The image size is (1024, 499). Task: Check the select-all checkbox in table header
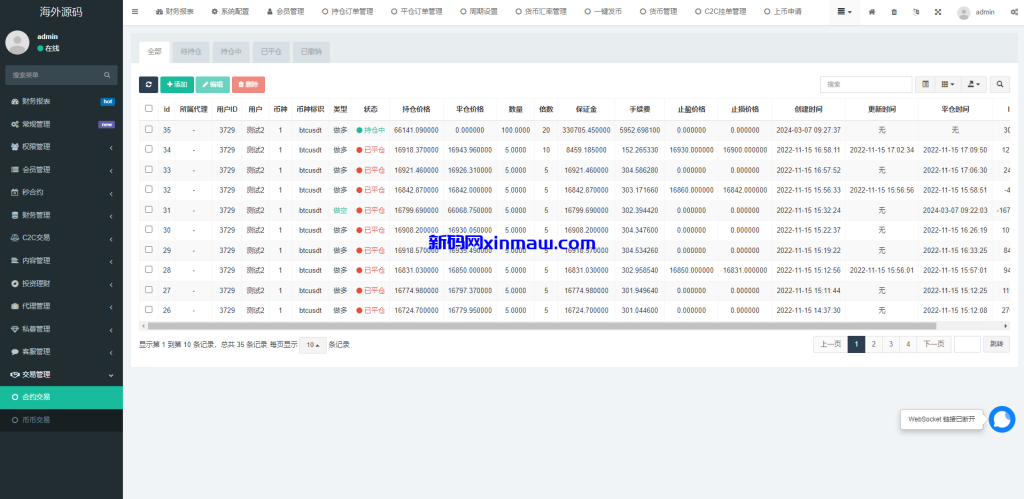[149, 108]
